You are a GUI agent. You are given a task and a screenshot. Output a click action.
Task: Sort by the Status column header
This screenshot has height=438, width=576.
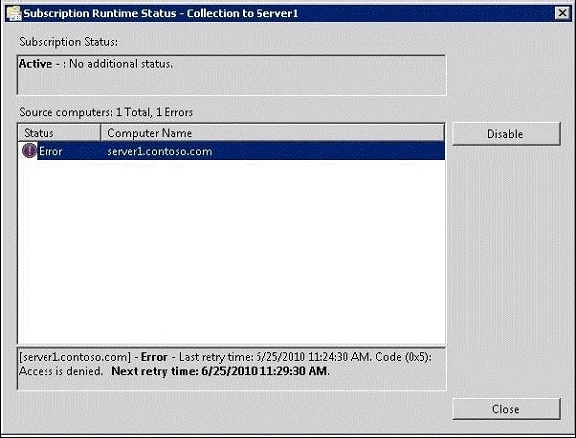[59, 133]
